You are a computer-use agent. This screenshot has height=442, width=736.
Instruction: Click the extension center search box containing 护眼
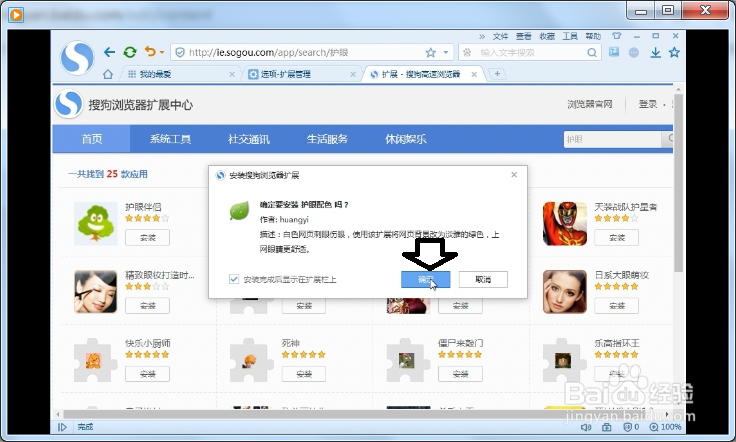[x=613, y=139]
